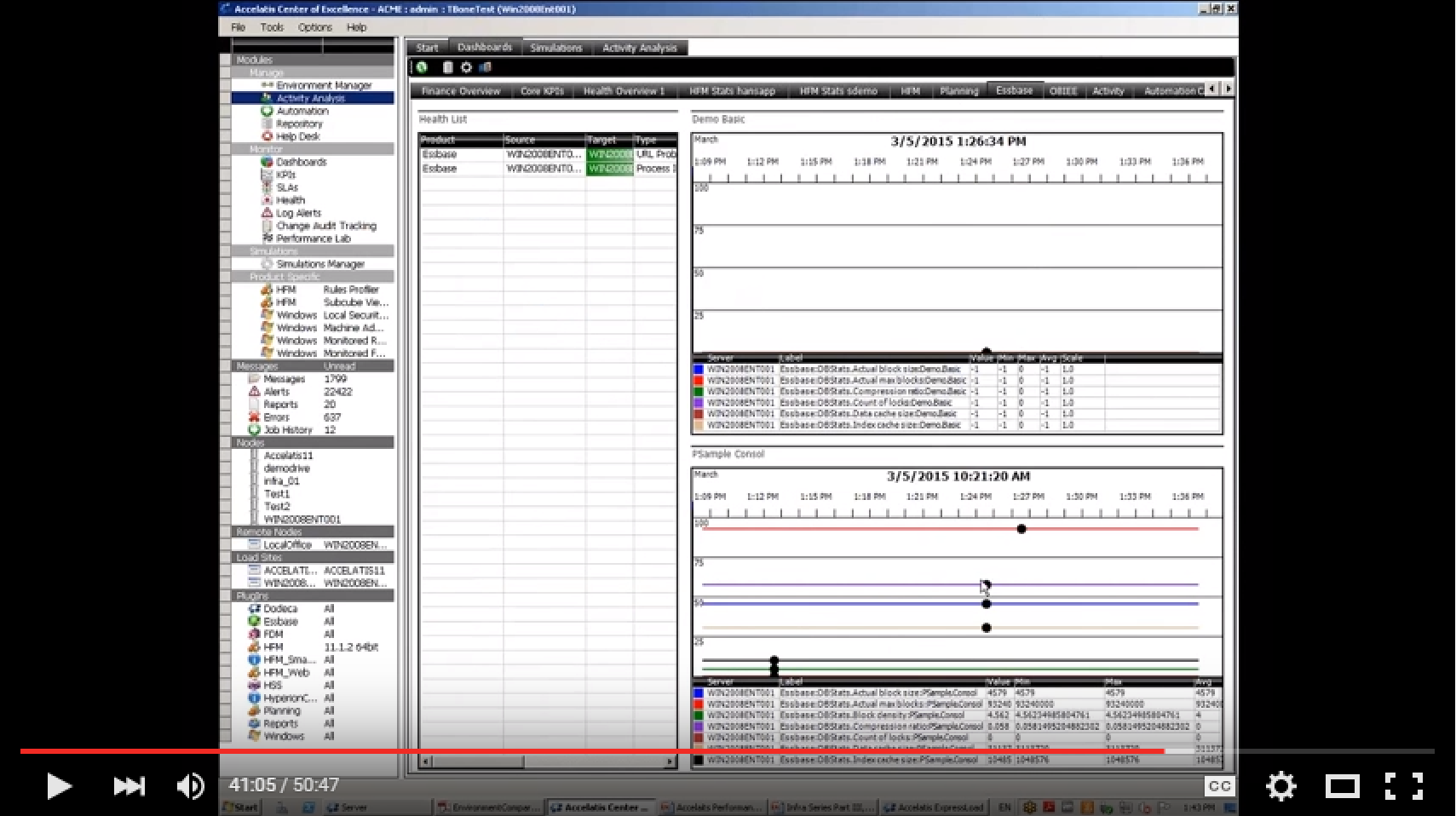Open the File menu
1456x816 pixels.
click(x=239, y=27)
